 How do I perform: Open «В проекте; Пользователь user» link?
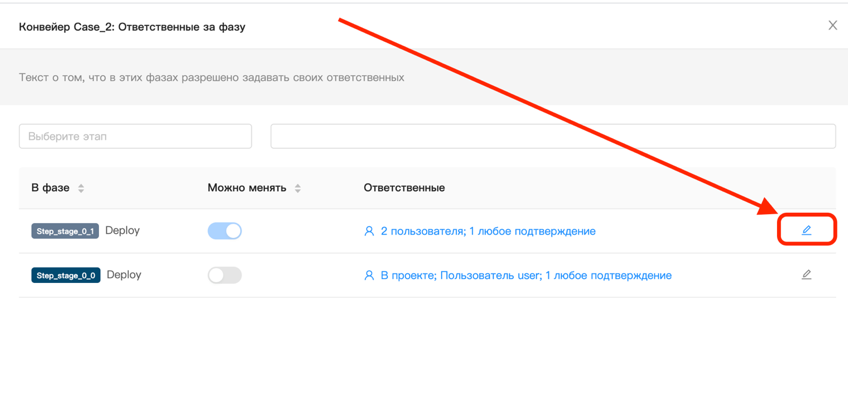coord(526,275)
